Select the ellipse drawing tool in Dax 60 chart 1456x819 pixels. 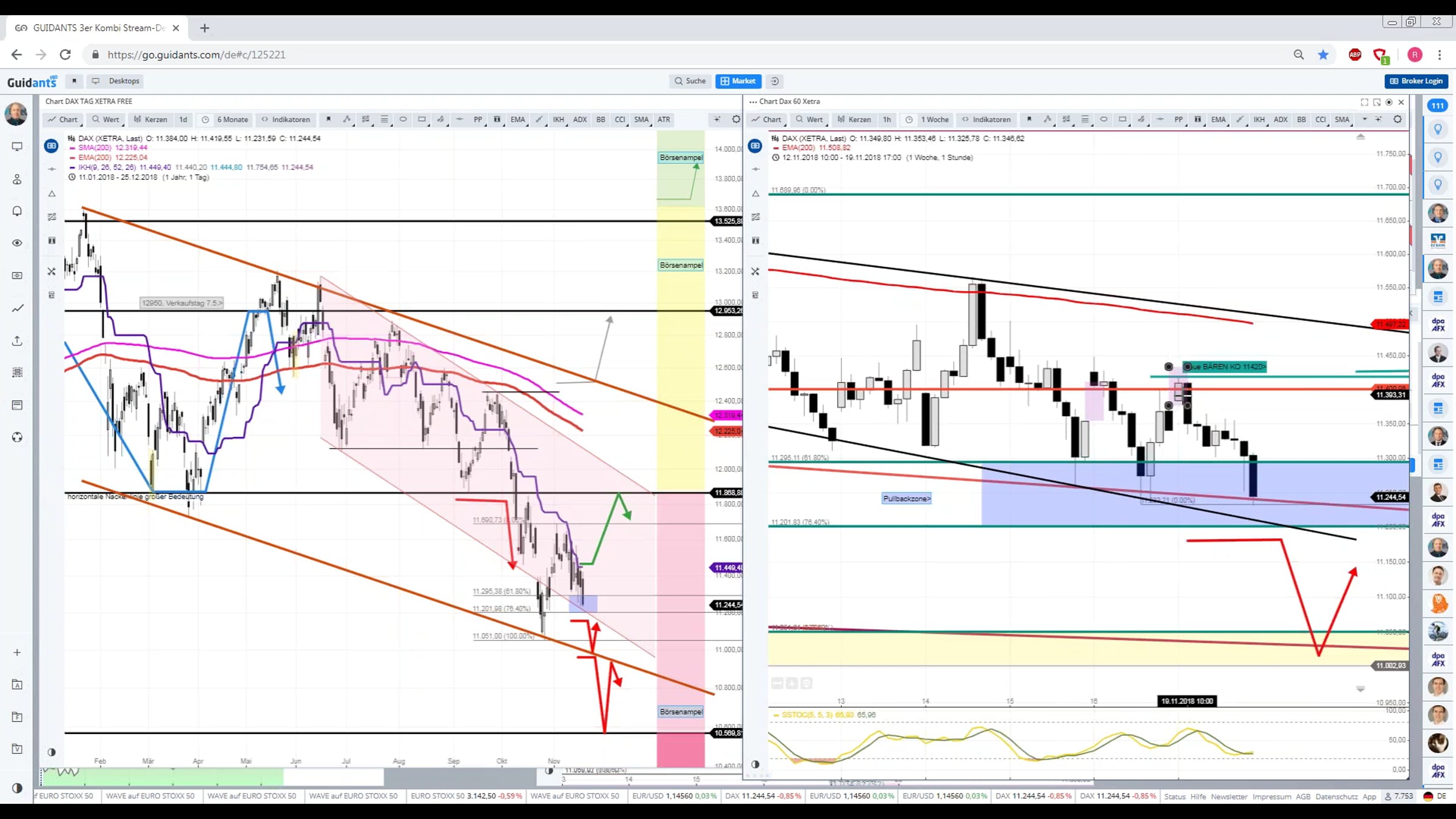click(x=1104, y=120)
